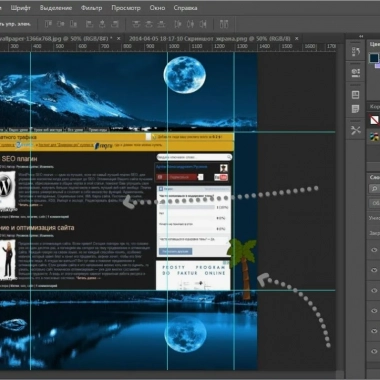Open the layer blending mode dropdown
Image resolution: width=380 pixels, height=380 pixels.
click(374, 203)
